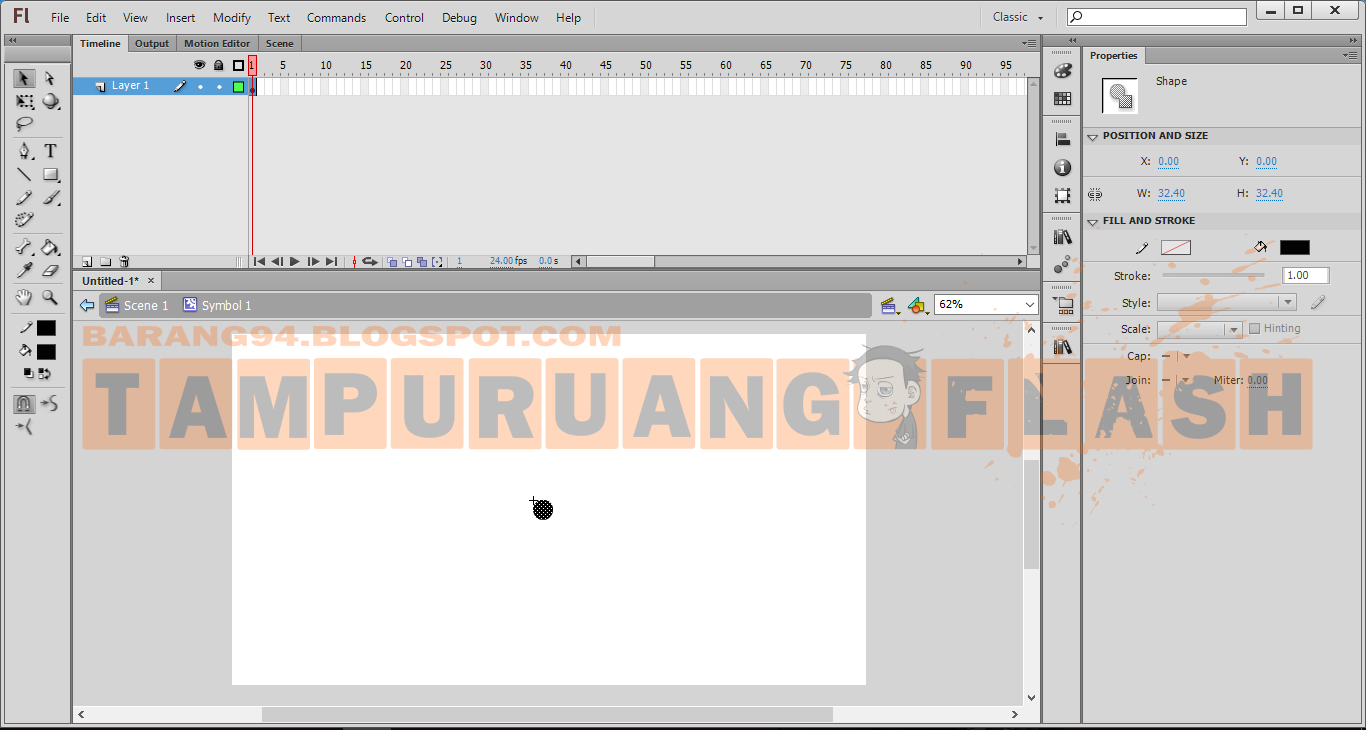This screenshot has width=1366, height=730.
Task: Reset to black and white colors
Action: [x=29, y=374]
